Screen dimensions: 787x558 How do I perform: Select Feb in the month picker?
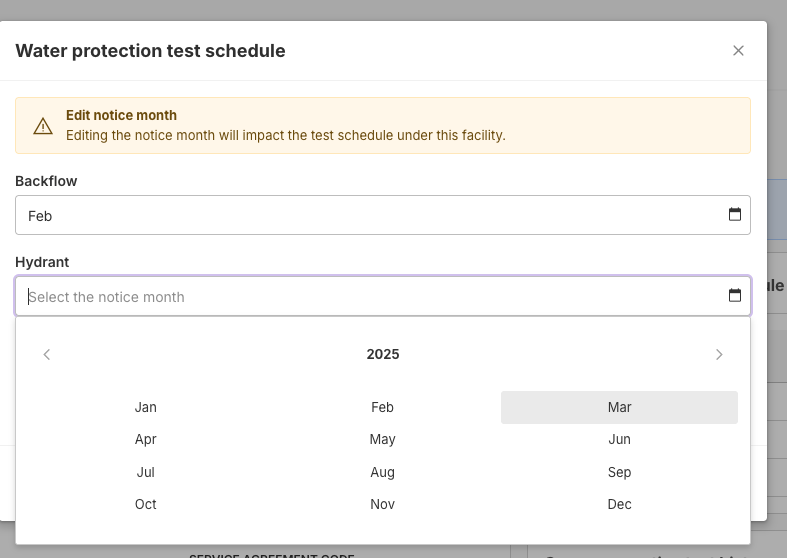coord(382,407)
